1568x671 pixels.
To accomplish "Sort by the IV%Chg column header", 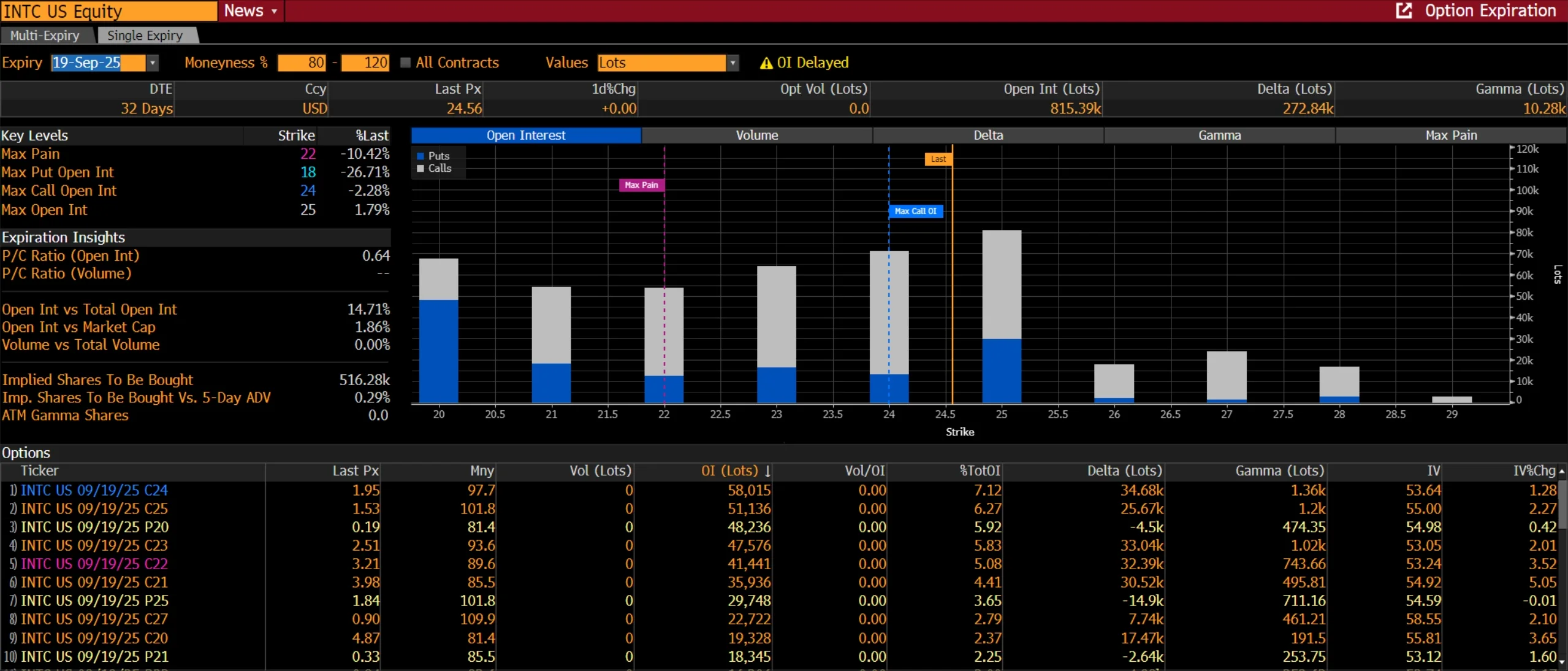I will 1499,471.
